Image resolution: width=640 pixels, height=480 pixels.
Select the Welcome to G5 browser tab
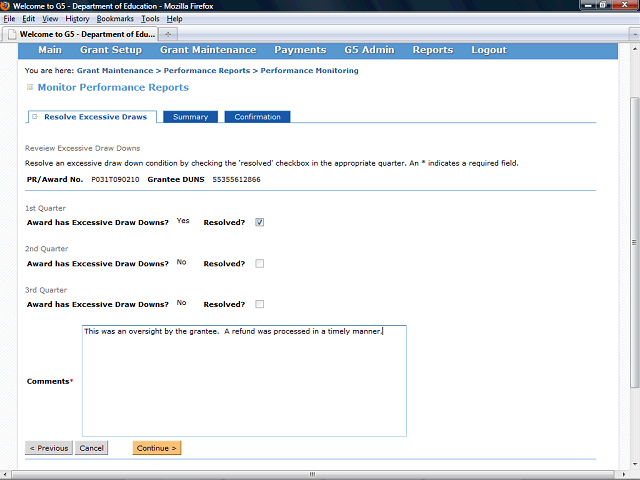pyautogui.click(x=80, y=34)
